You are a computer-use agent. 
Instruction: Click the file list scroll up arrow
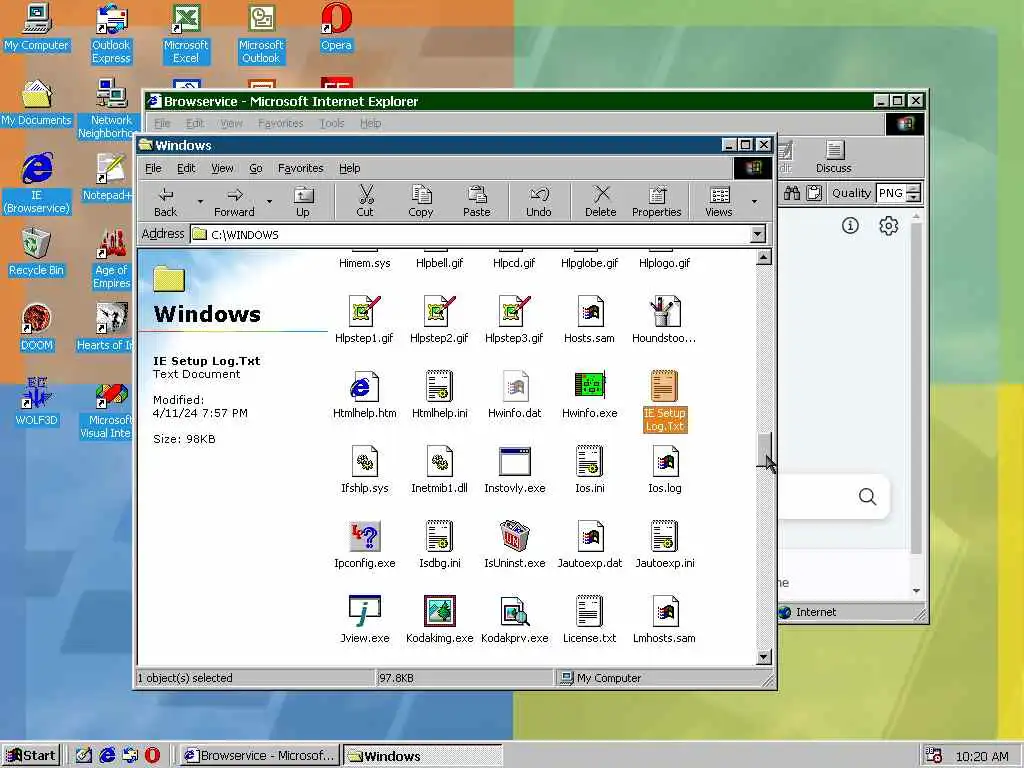click(x=763, y=257)
